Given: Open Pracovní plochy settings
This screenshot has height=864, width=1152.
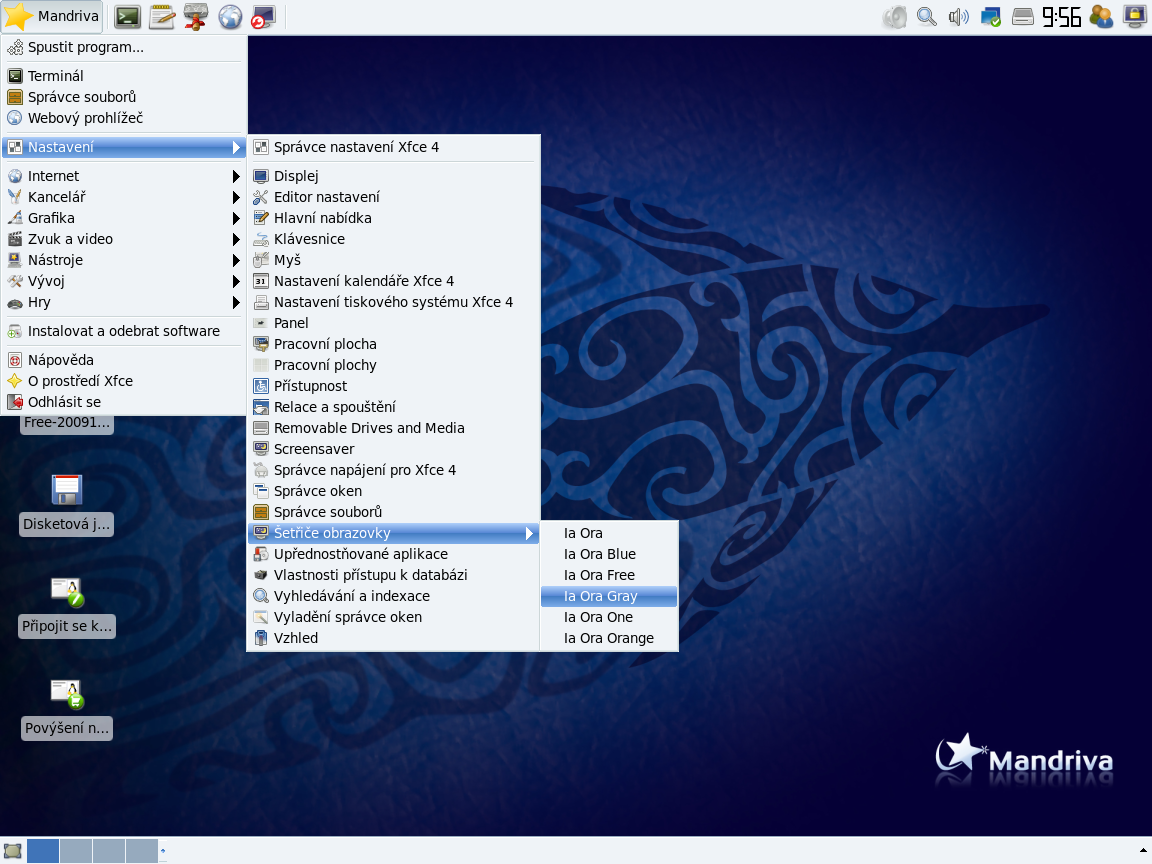Looking at the screenshot, I should [394, 365].
